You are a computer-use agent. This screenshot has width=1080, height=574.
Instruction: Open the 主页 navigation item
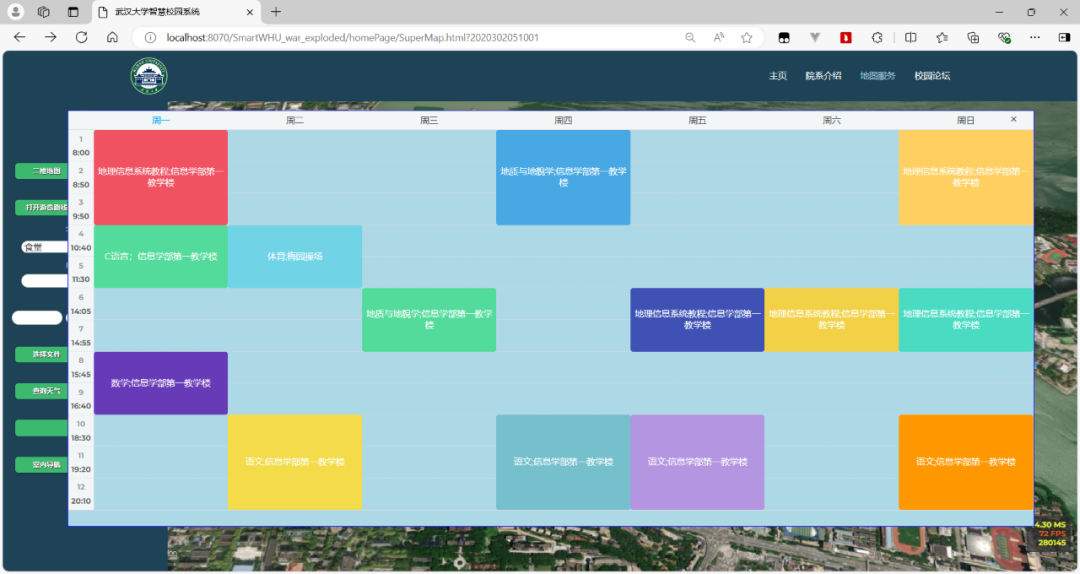[777, 76]
